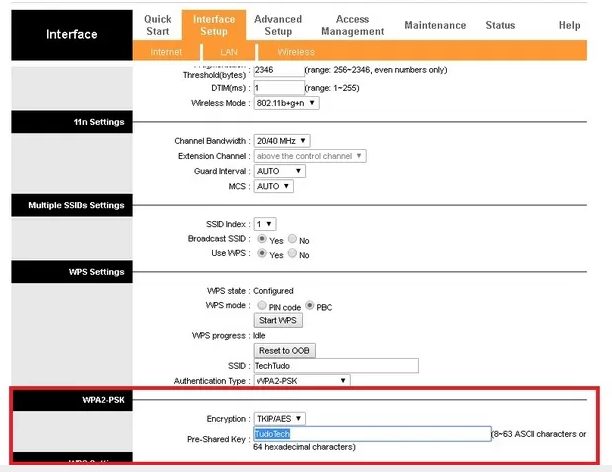Select the Interface Setup tab
The width and height of the screenshot is (612, 472).
coord(214,25)
